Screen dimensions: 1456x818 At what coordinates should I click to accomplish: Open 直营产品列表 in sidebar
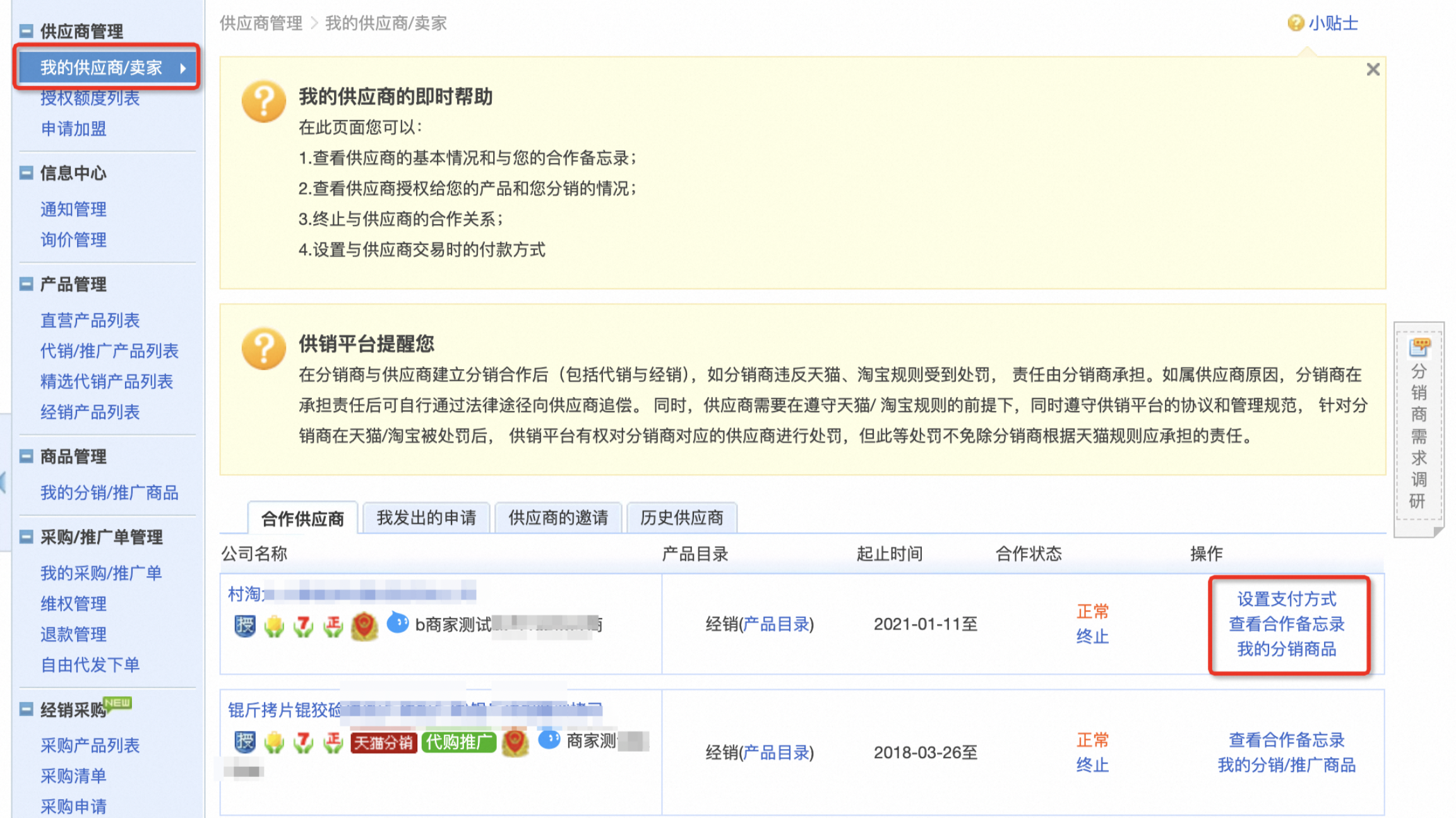pos(90,320)
